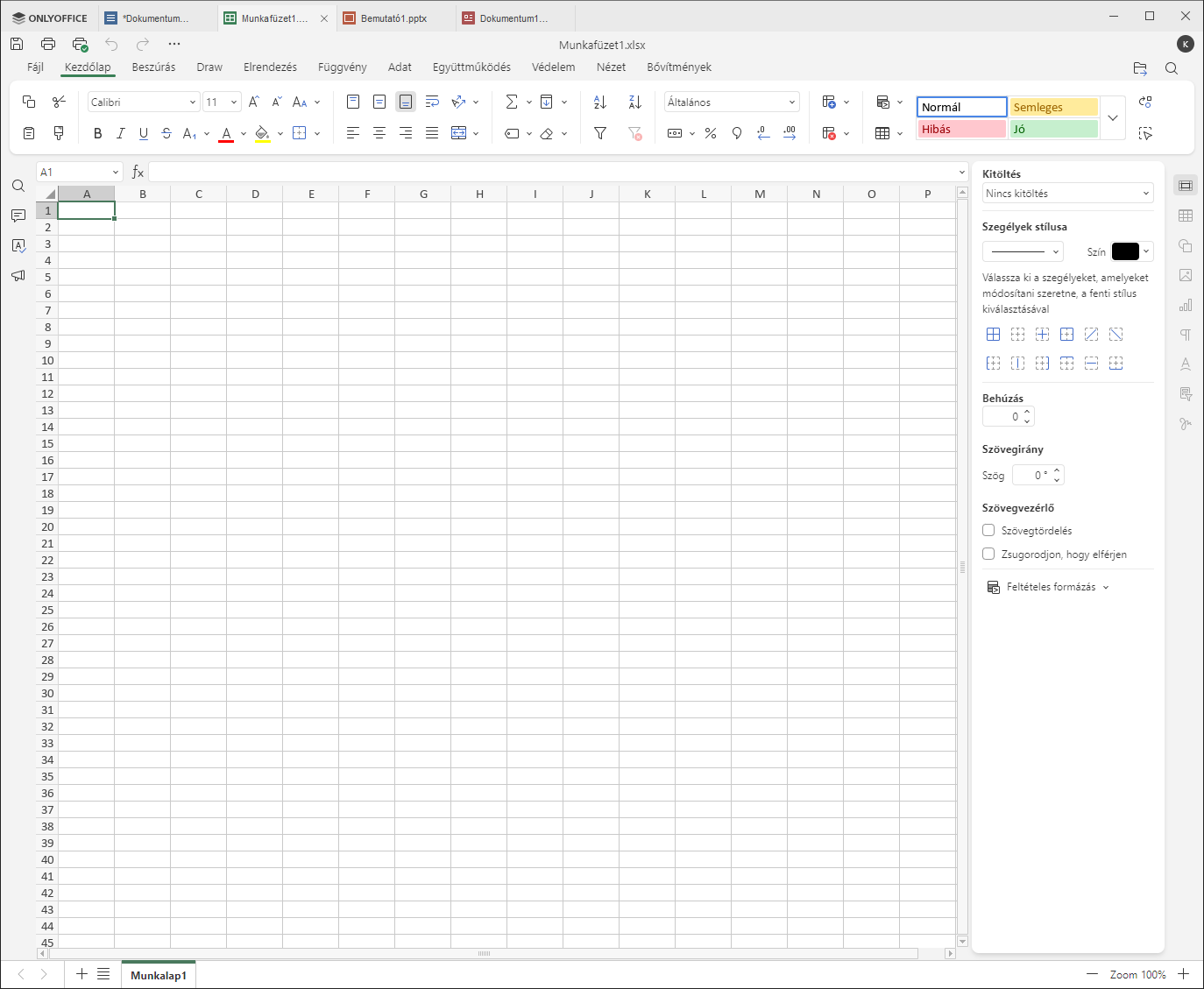Click Align left icon
Image resolution: width=1204 pixels, height=989 pixels.
(x=353, y=133)
